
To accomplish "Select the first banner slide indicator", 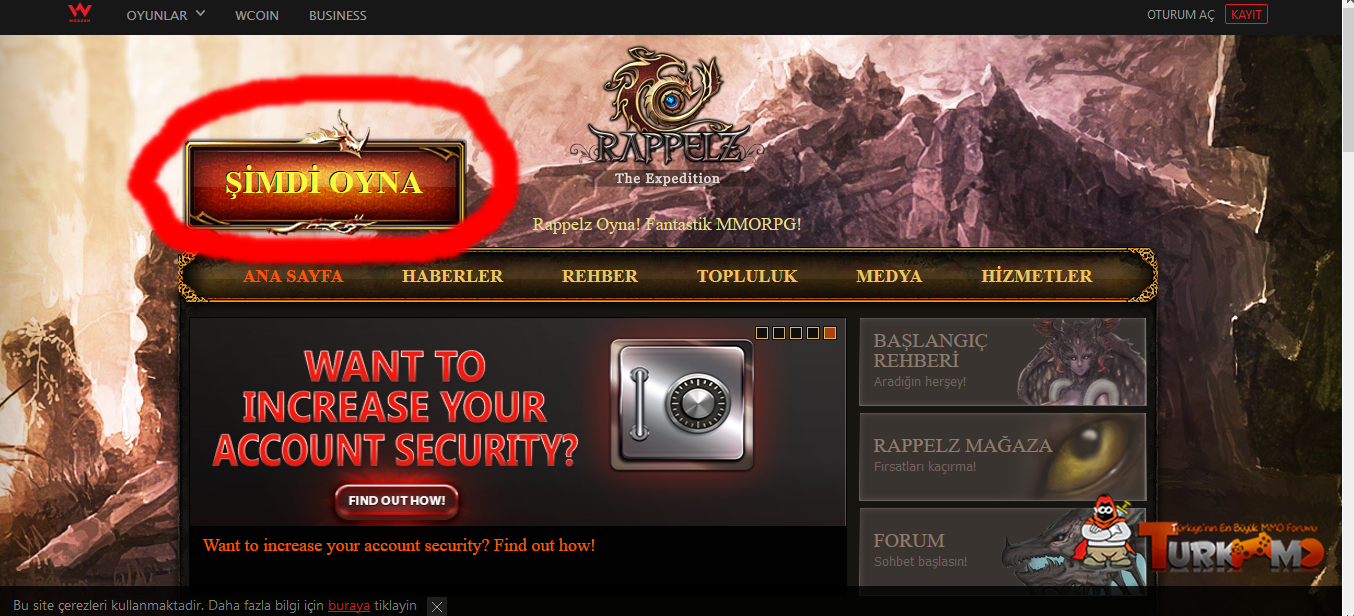I will pos(762,333).
